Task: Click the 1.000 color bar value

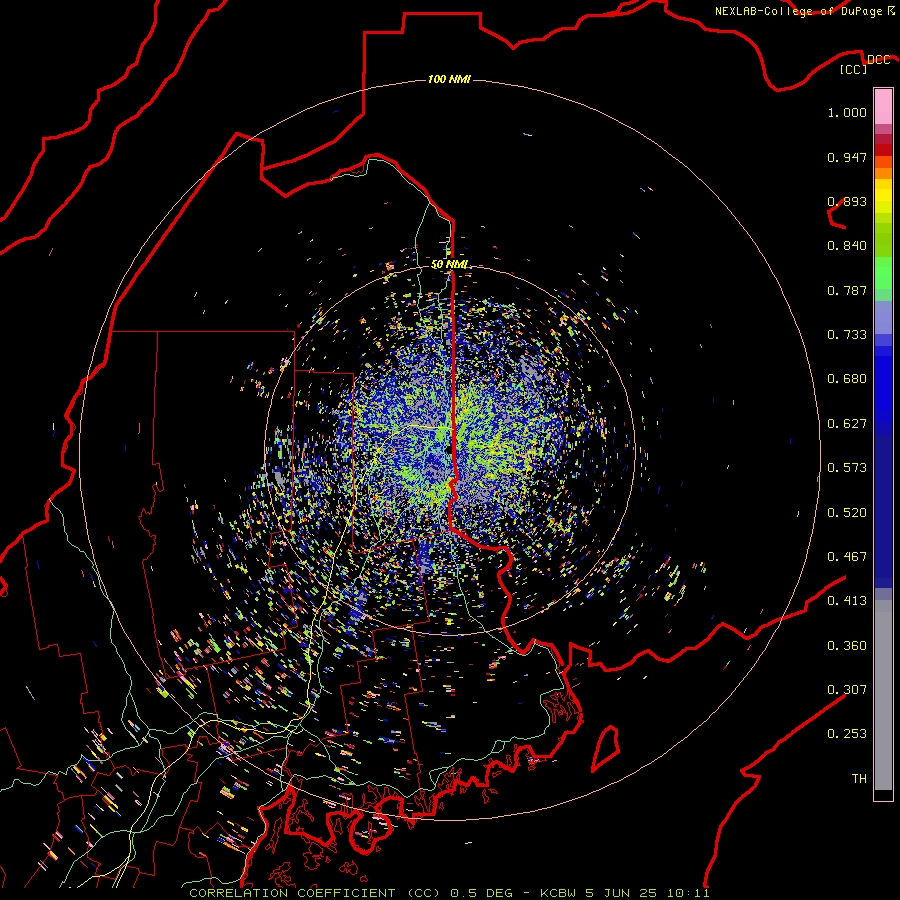Action: click(847, 112)
